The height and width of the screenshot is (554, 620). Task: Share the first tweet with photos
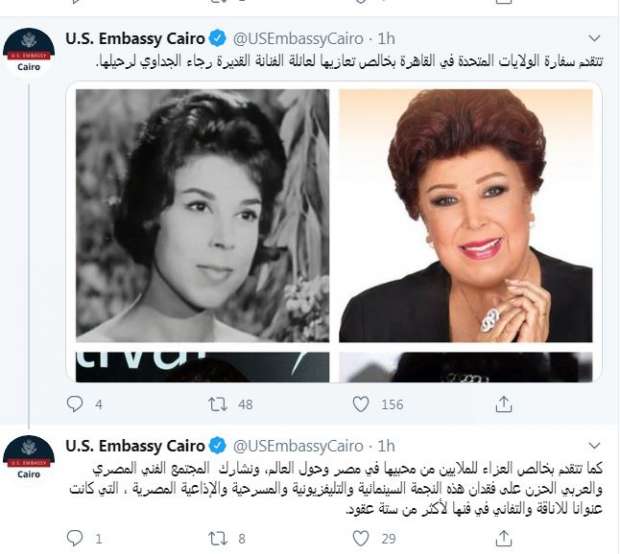pyautogui.click(x=503, y=404)
